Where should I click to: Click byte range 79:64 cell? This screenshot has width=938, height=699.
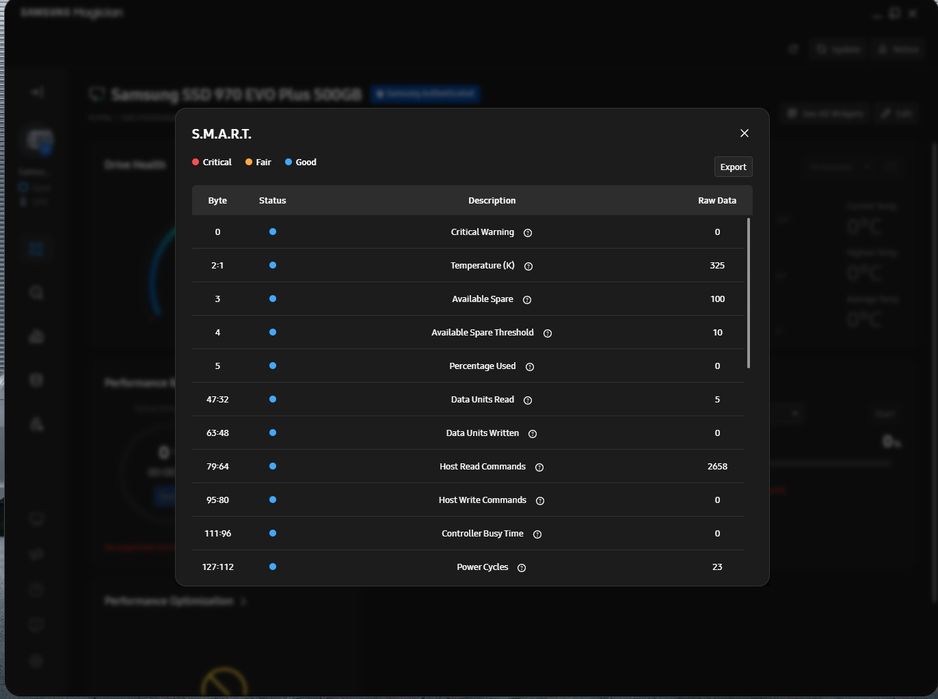217,466
